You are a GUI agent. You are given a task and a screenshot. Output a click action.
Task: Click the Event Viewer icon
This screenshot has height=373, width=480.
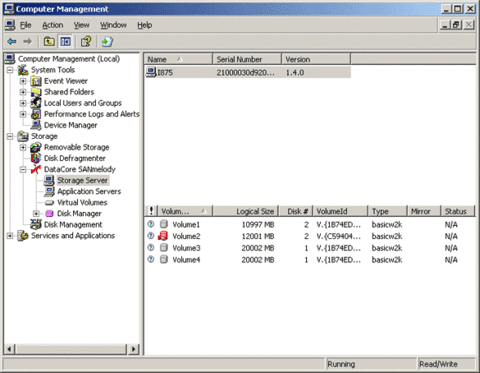tap(36, 81)
